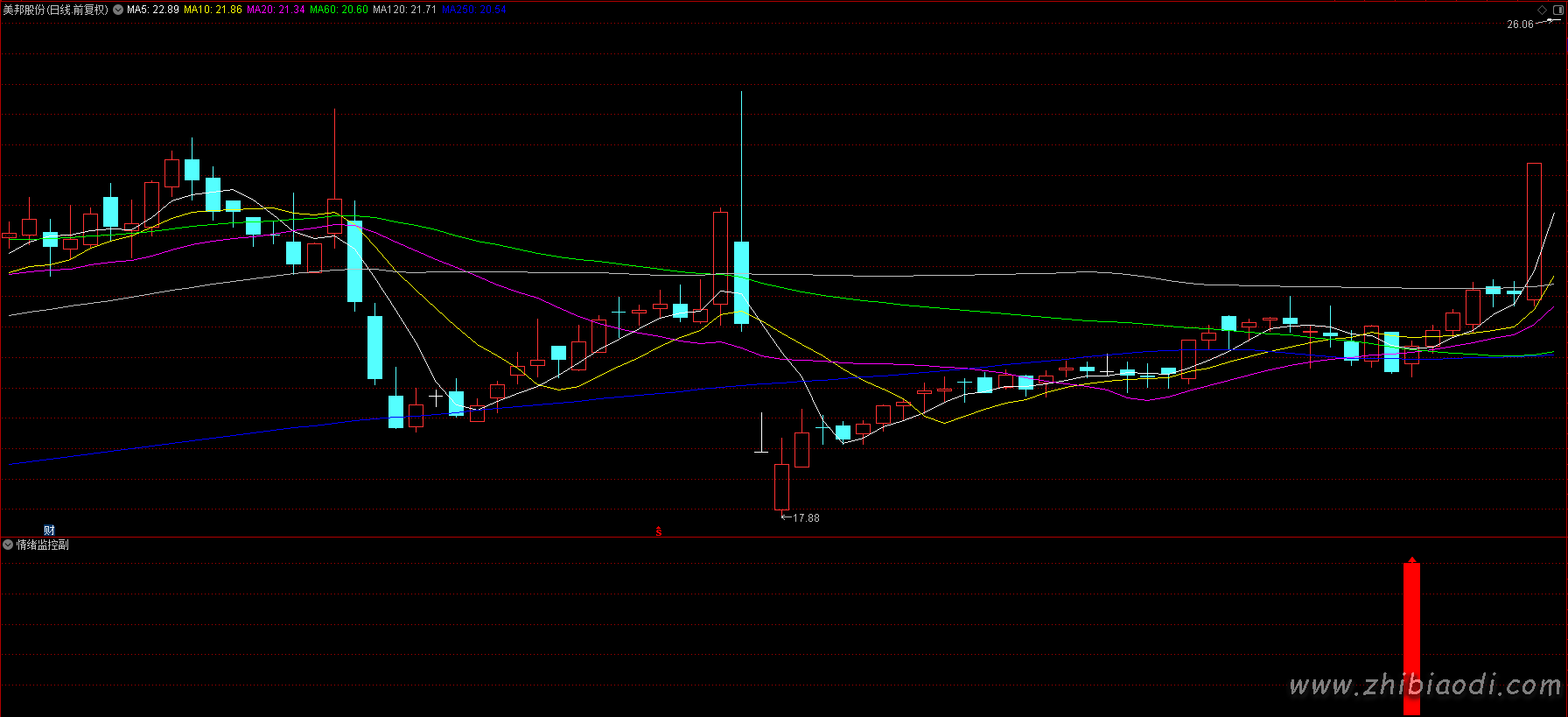Screen dimensions: 1568x717
Task: Click the 情绪监控副 indicator name
Action: (x=43, y=545)
